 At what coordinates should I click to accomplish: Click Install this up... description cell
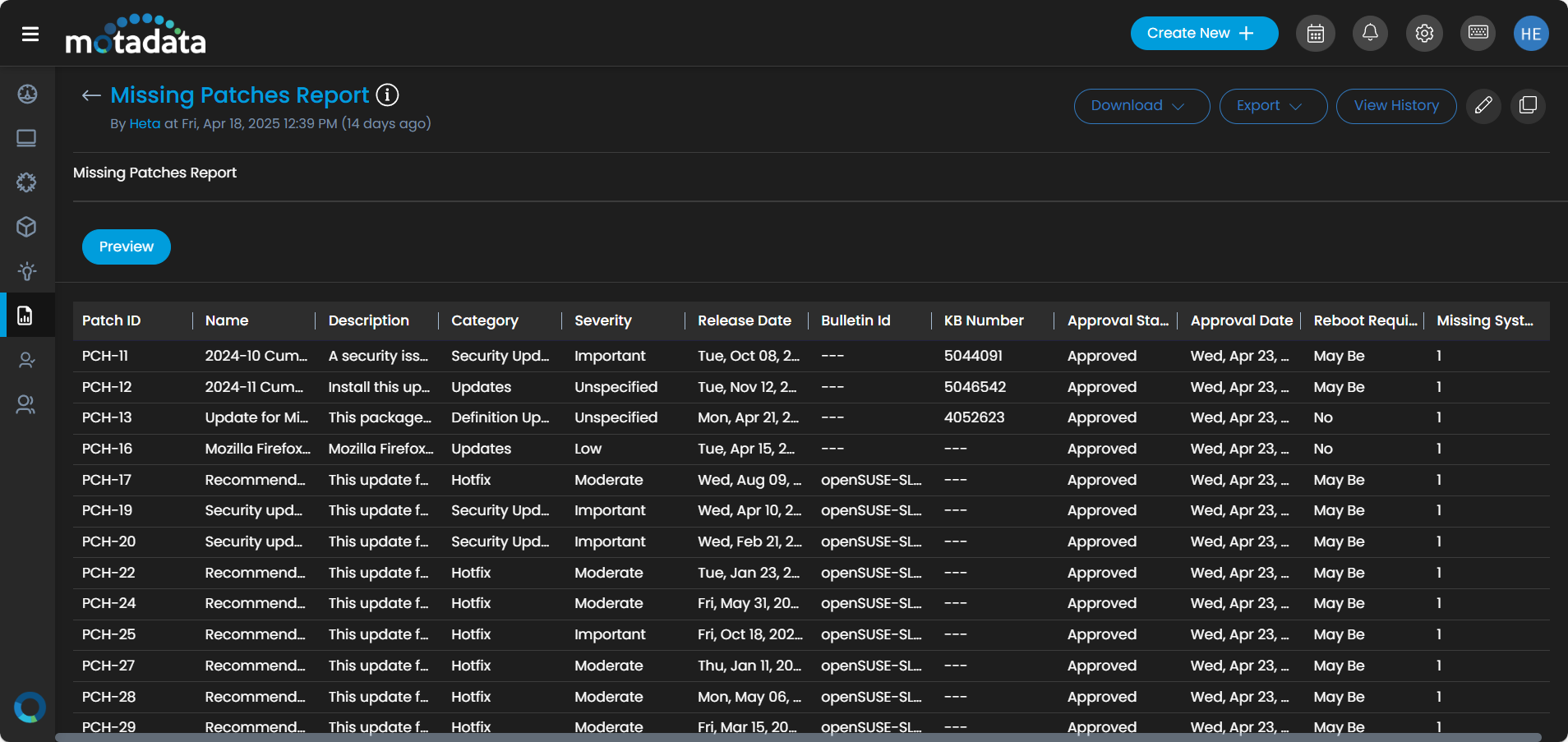coord(379,387)
